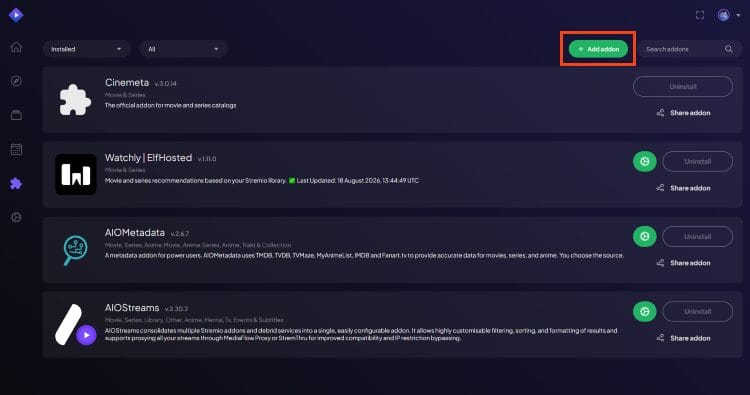Screen dimensions: 750x395
Task: Click the Watchly addon logo
Action: click(x=76, y=174)
